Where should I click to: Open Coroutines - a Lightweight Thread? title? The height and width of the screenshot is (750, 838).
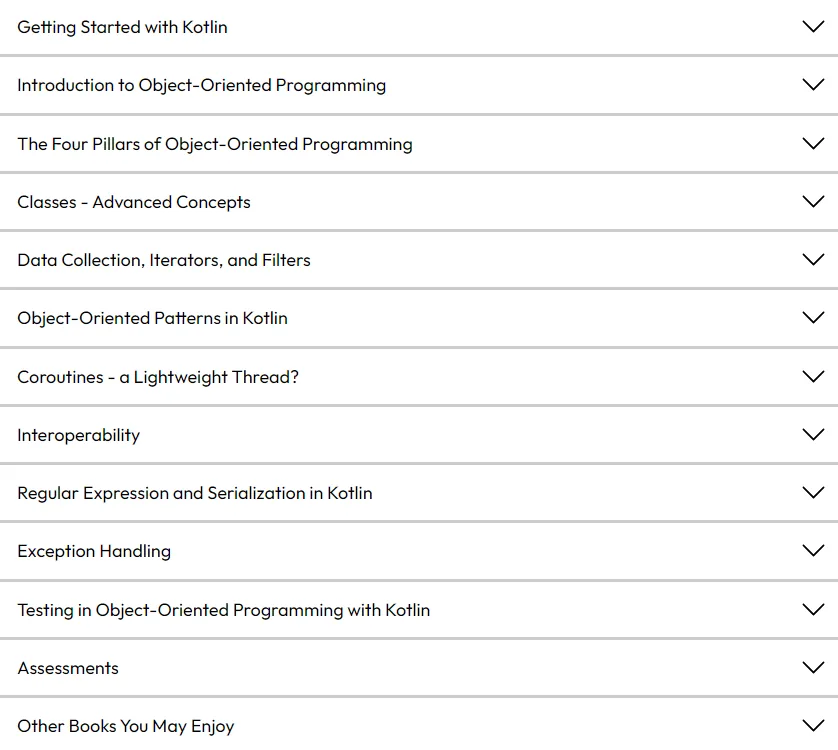coord(158,377)
